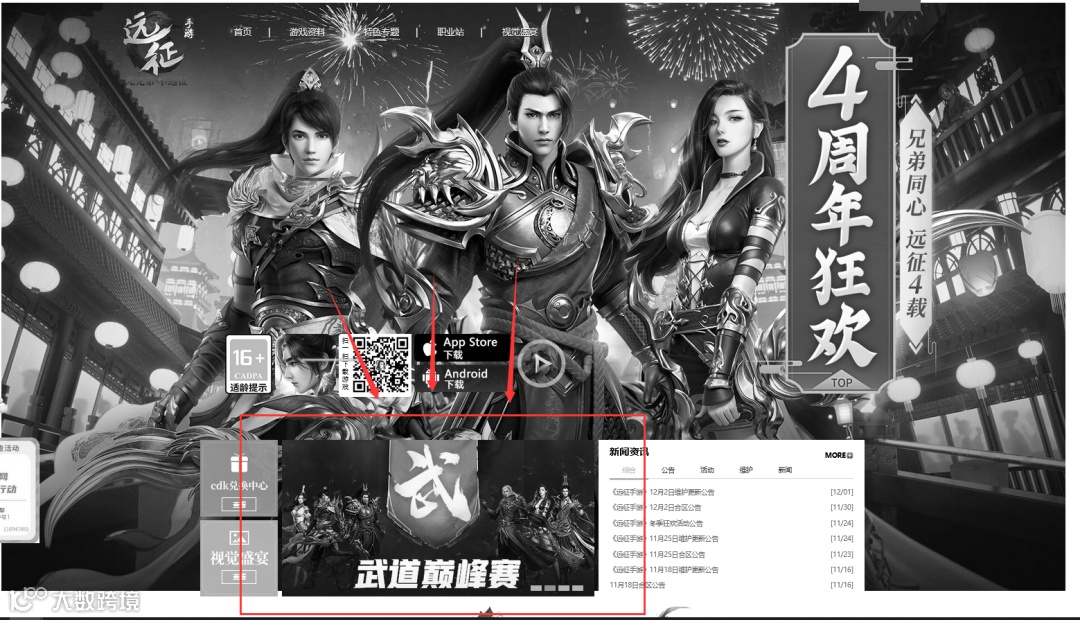Click the [12/01] date in the news list
This screenshot has width=1080, height=620.
coord(842,493)
